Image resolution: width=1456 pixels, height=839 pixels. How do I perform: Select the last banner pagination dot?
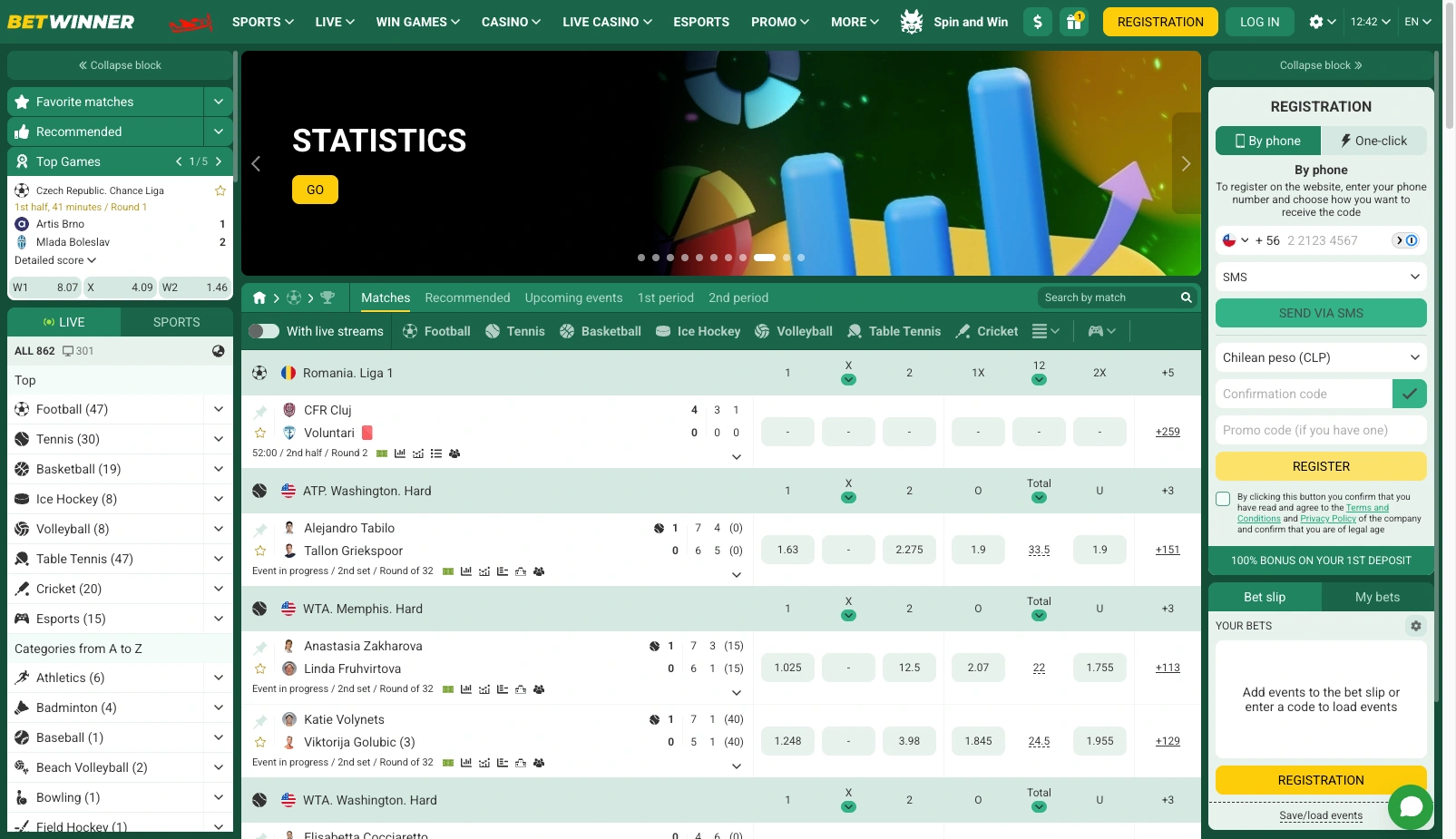[801, 258]
